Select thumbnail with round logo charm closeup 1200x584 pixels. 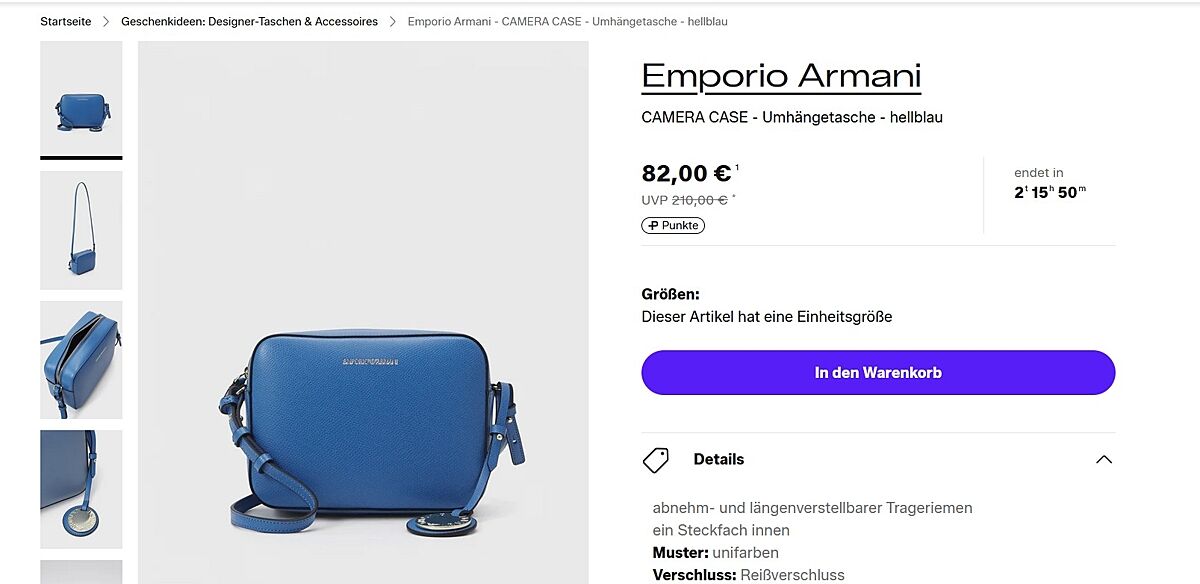click(81, 489)
